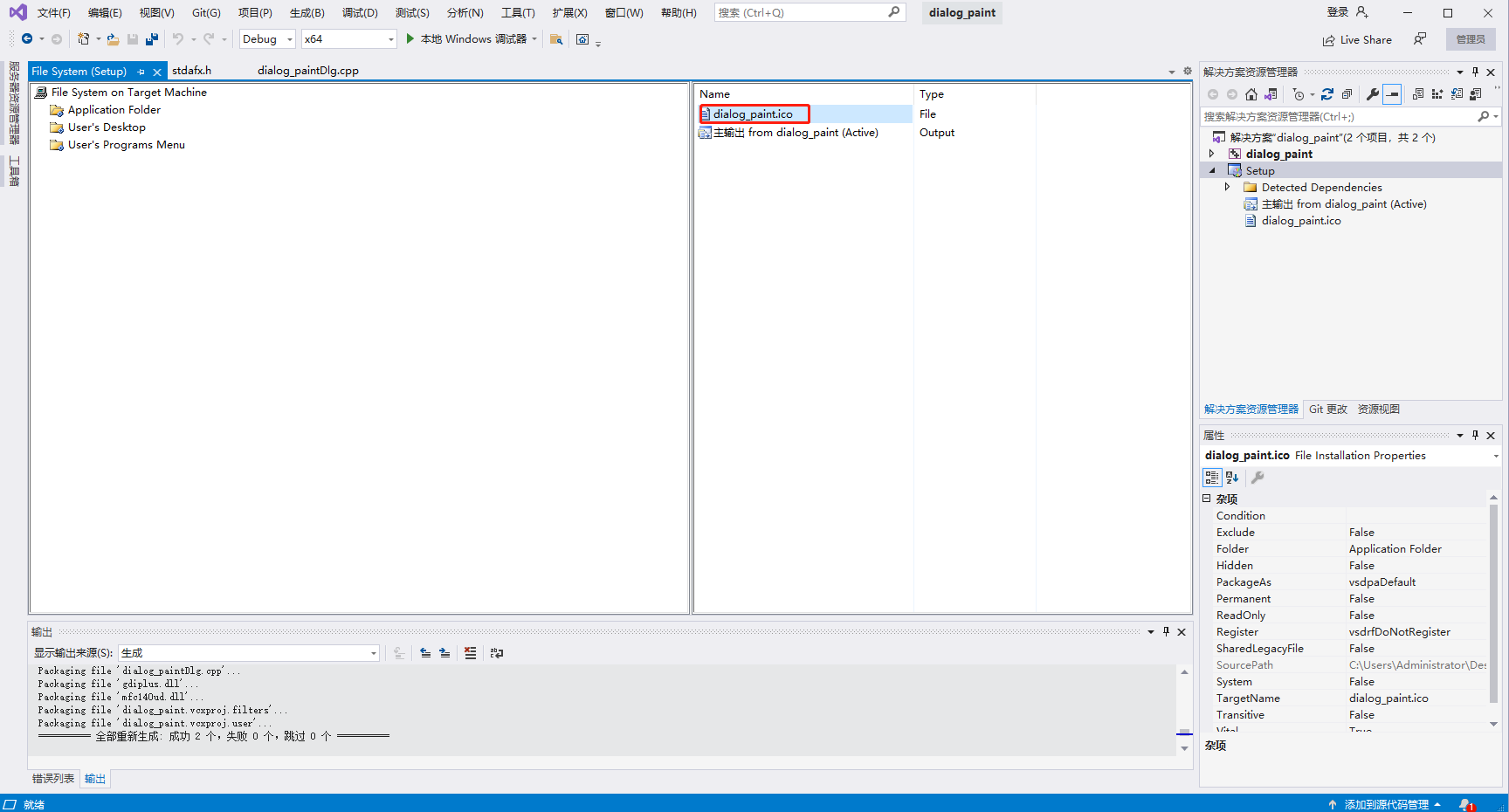Toggle auto-hide pin on Output panel
1509x812 pixels.
1166,632
